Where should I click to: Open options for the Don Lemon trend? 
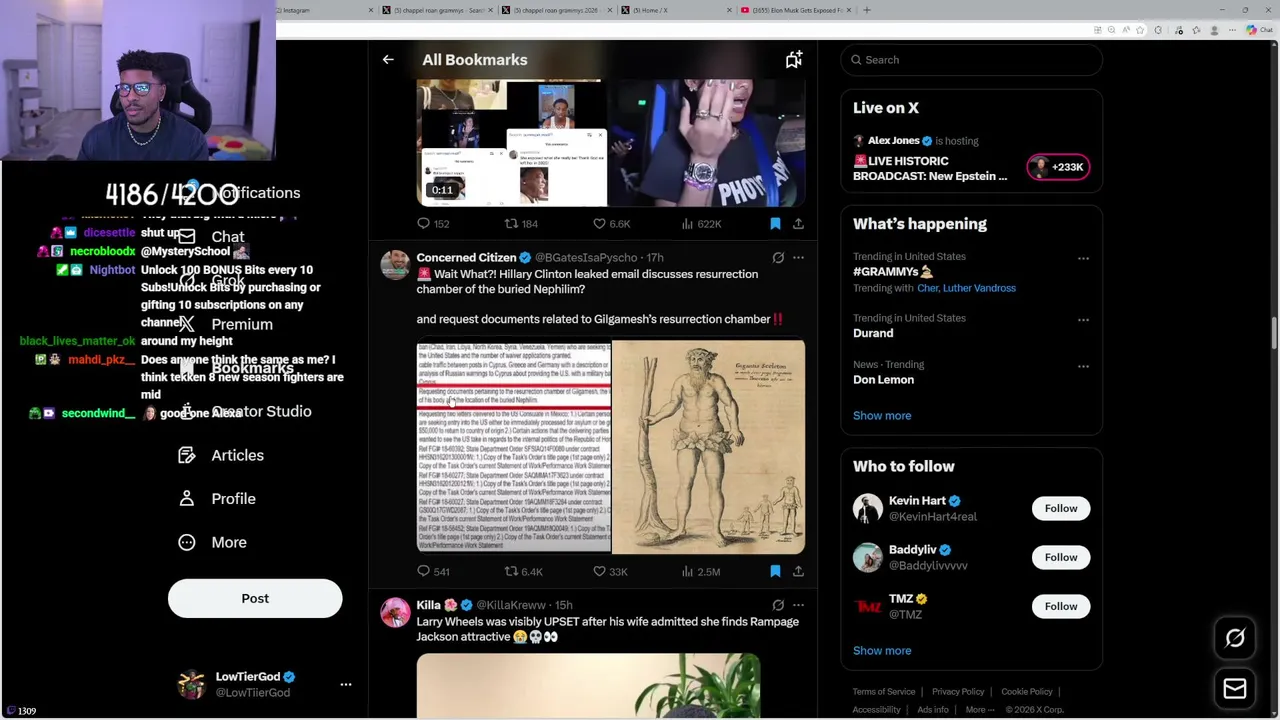tap(1083, 366)
